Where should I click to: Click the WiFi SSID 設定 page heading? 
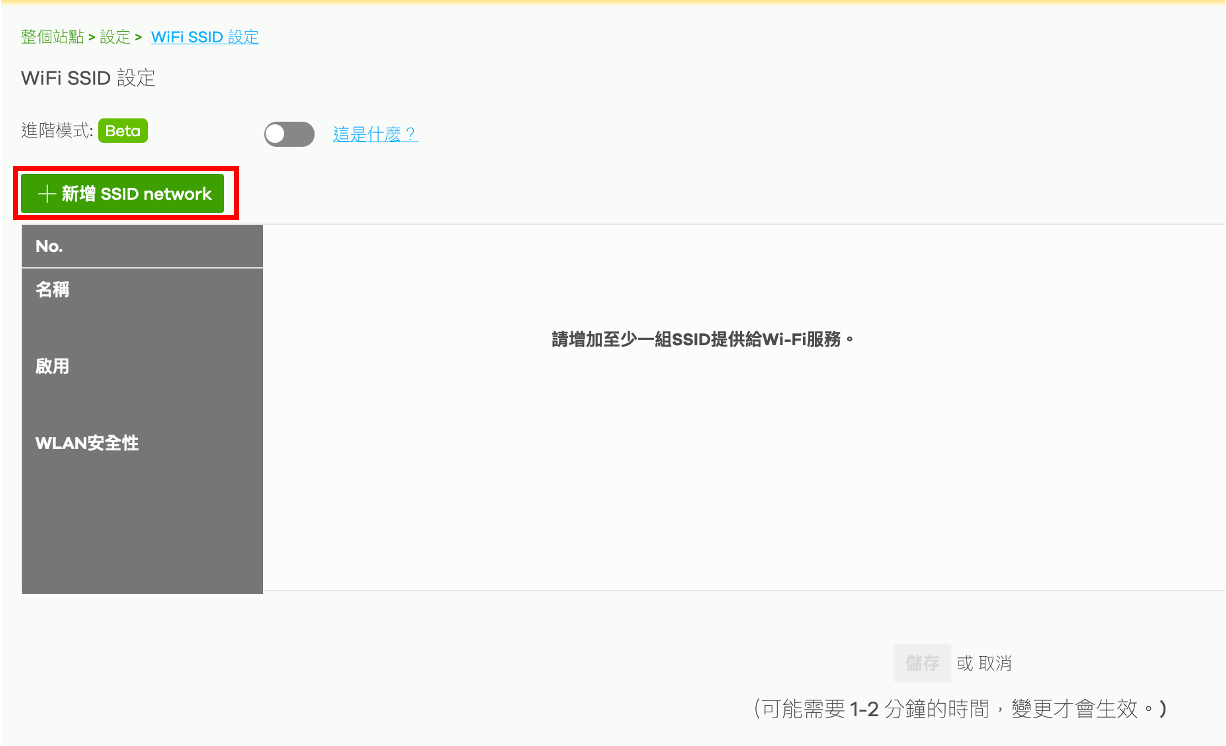(88, 78)
